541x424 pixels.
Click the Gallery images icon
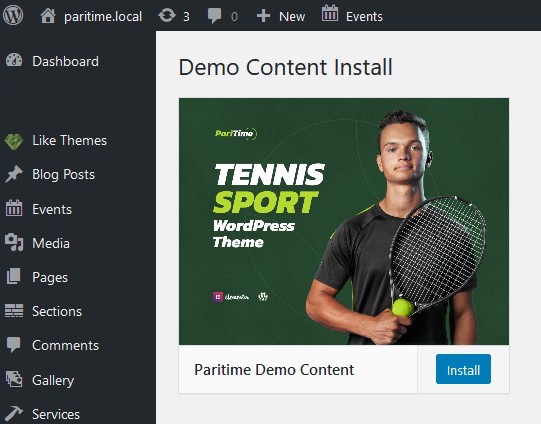coord(14,379)
